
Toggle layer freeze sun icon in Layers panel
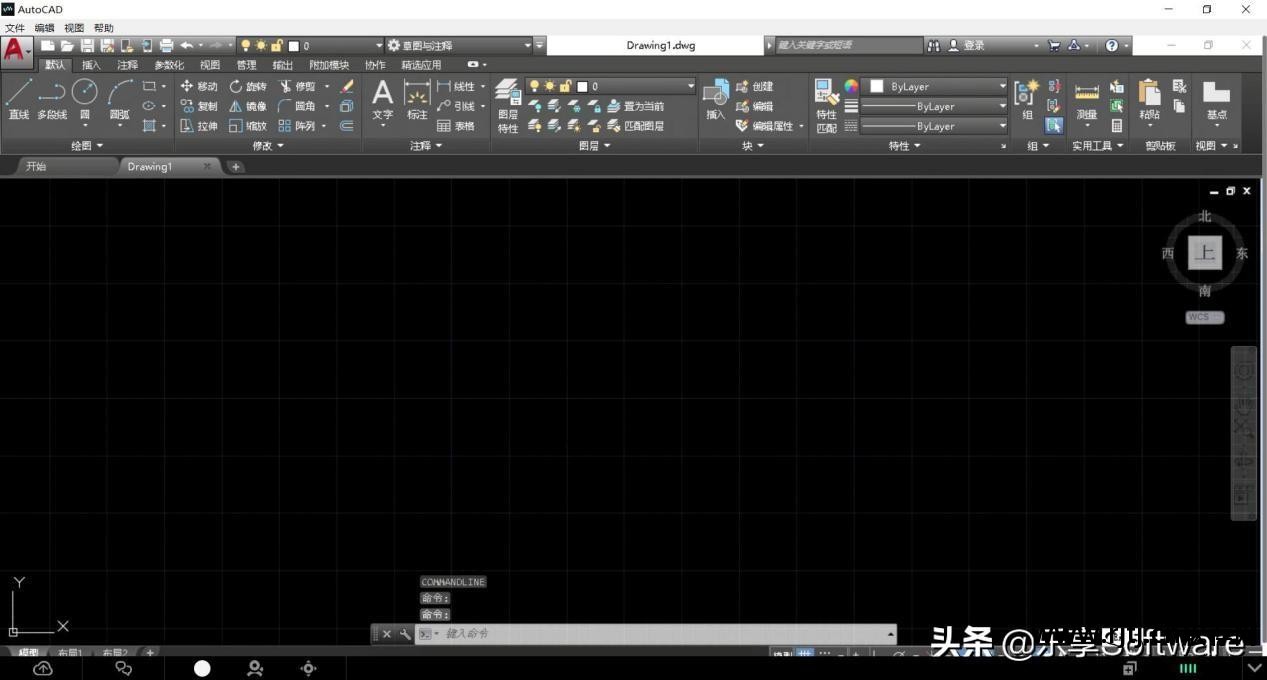tap(549, 86)
